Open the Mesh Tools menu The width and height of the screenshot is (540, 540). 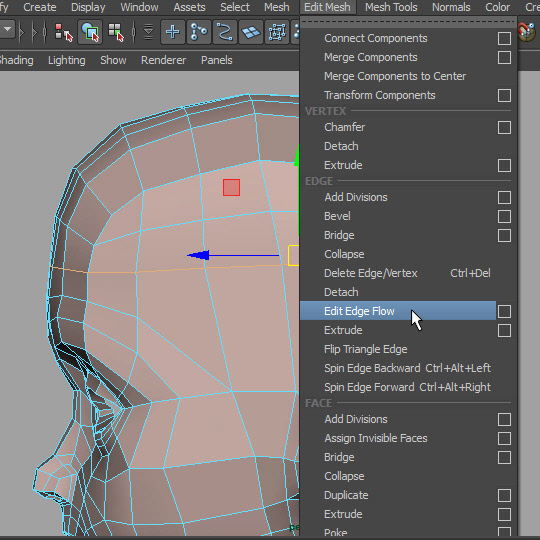(391, 7)
